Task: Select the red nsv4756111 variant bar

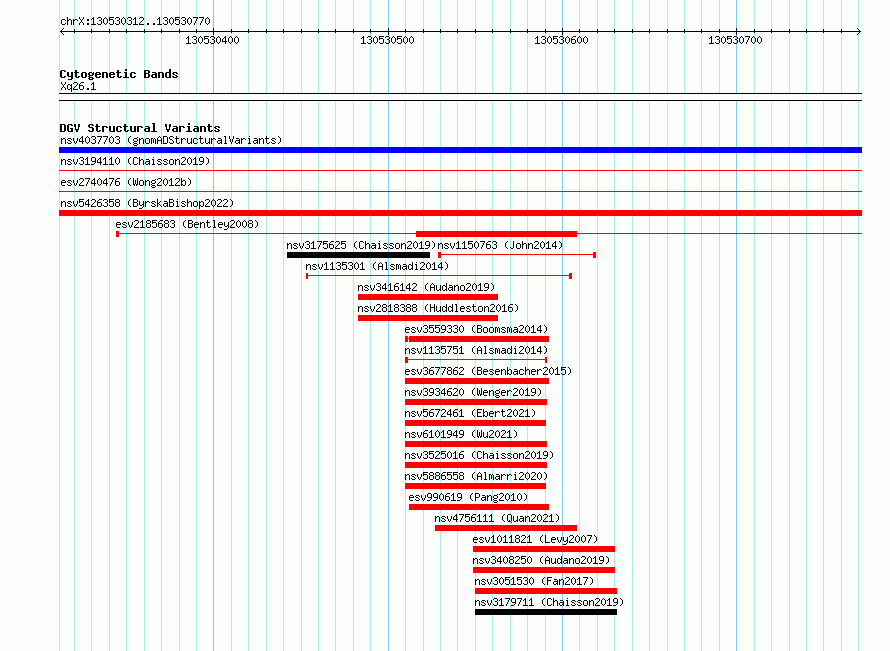Action: coord(506,528)
